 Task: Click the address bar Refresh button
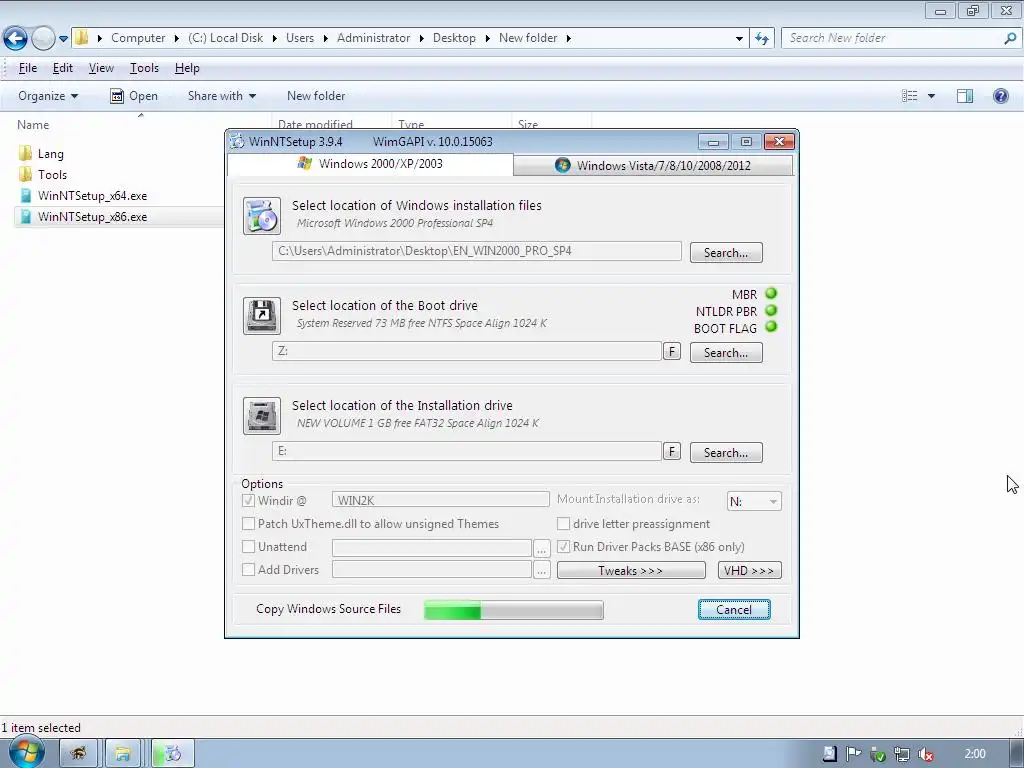(762, 38)
